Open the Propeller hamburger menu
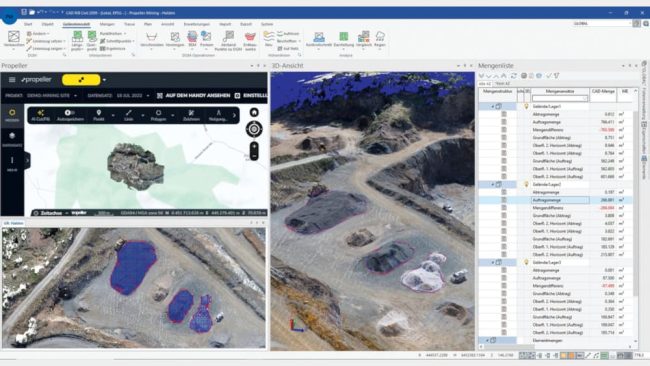 click(12, 80)
